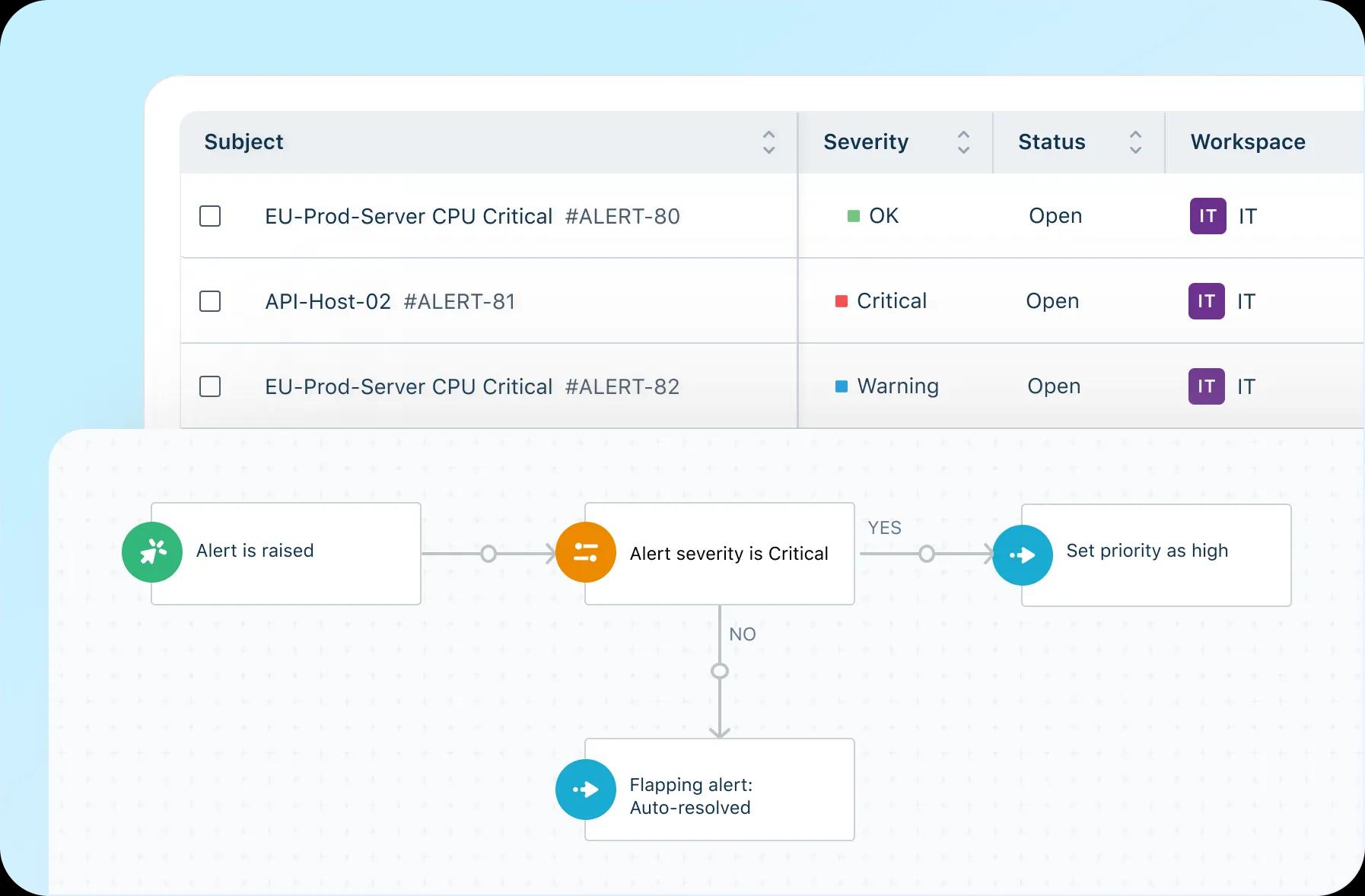Click connector circle between Alert raised and condition

click(488, 554)
